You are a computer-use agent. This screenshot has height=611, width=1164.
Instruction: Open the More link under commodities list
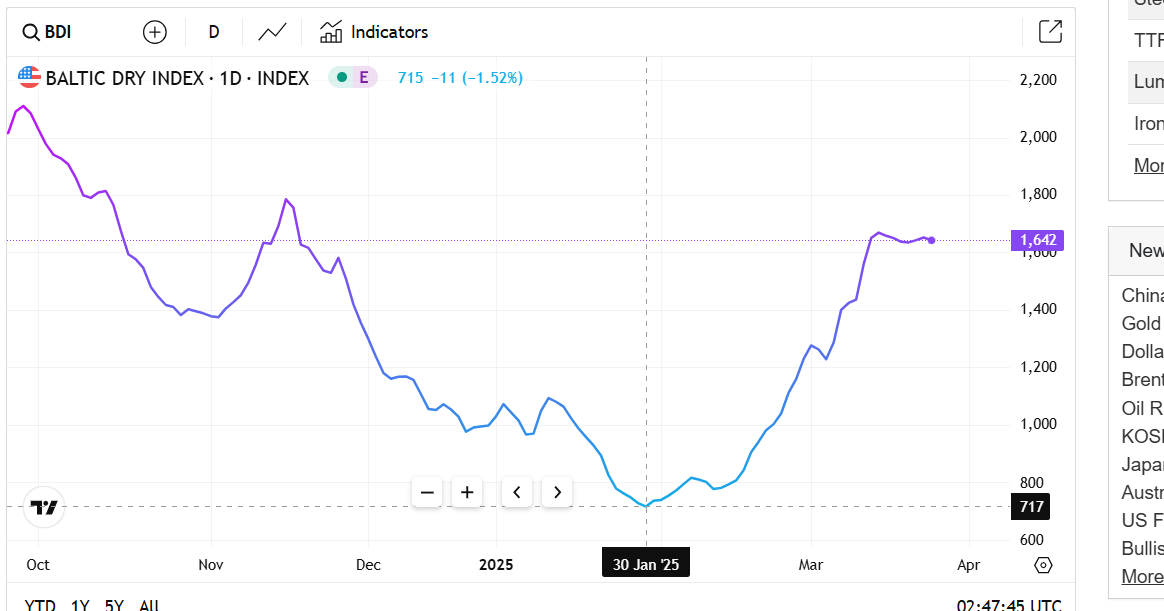click(1149, 165)
